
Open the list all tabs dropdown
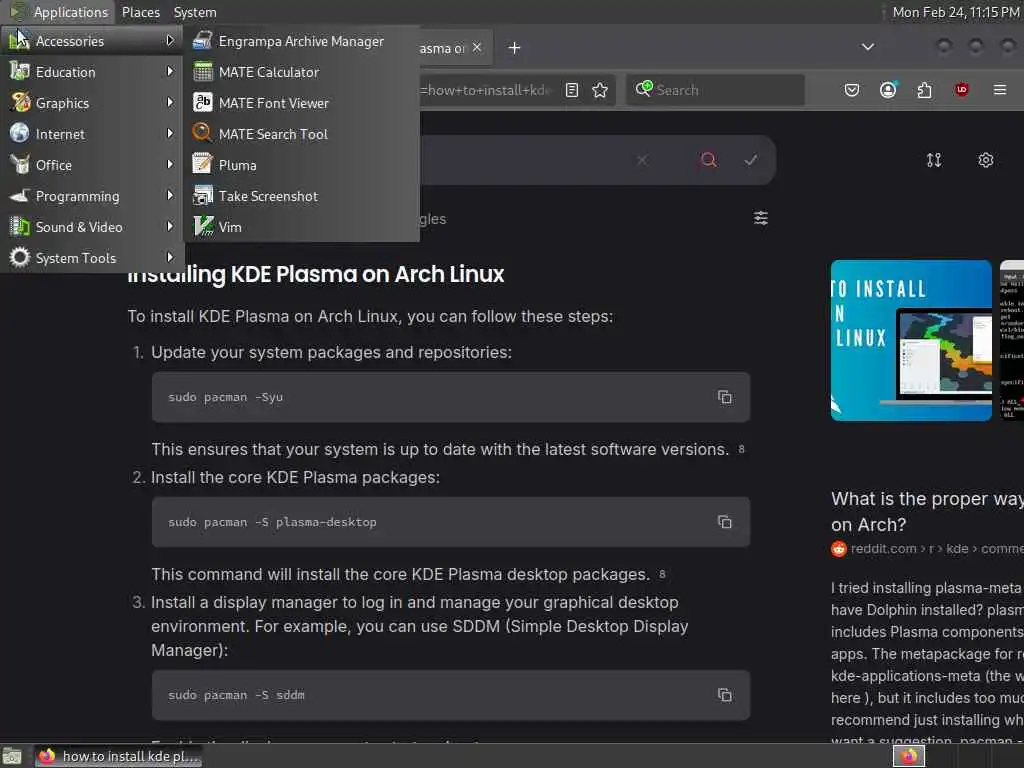867,47
